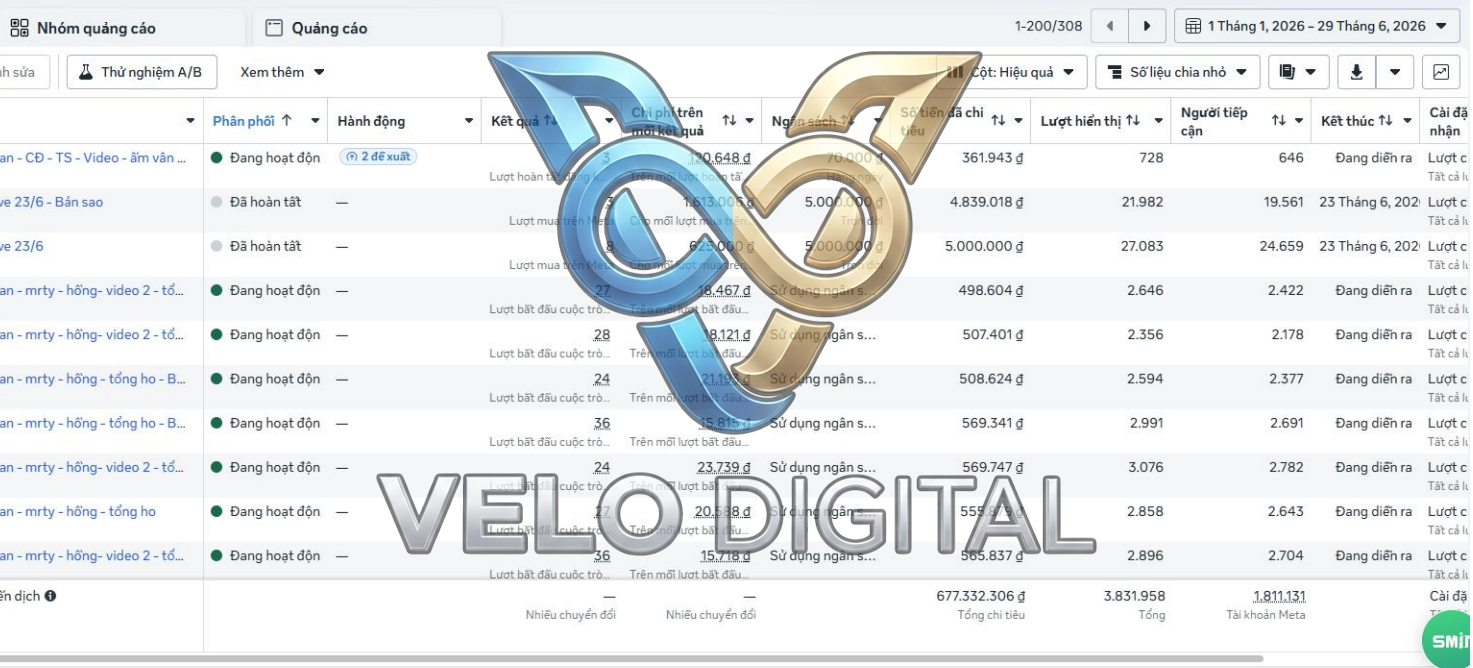Open the download export icon button

point(1357,72)
